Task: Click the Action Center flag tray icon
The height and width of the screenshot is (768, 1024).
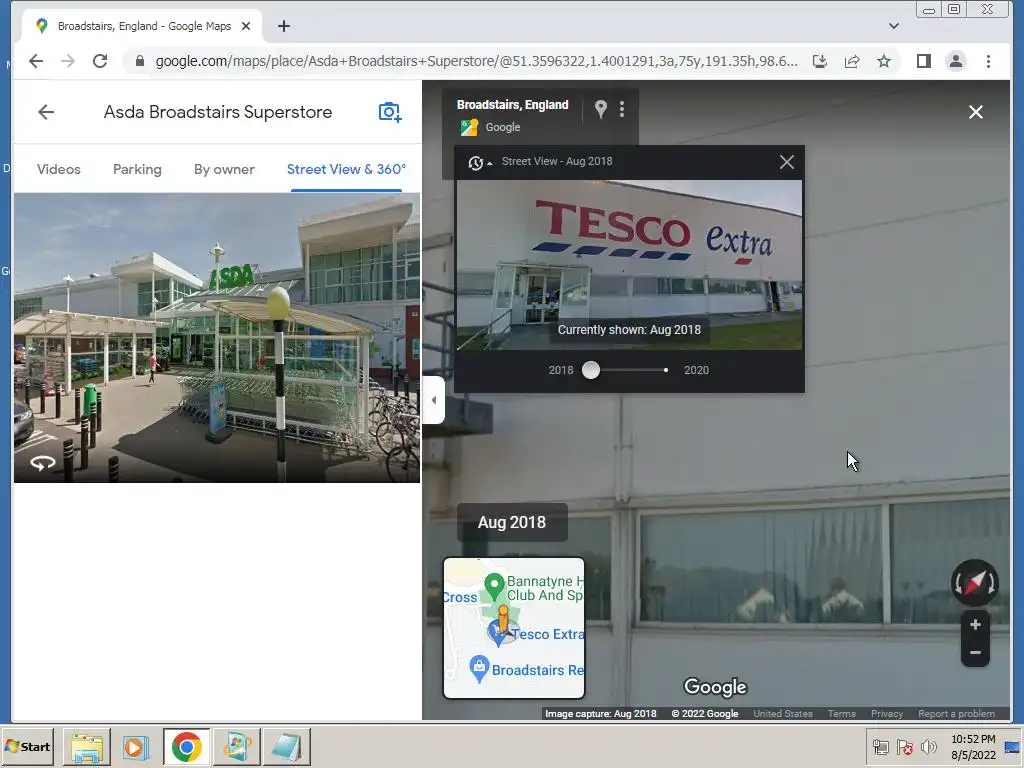Action: (904, 746)
